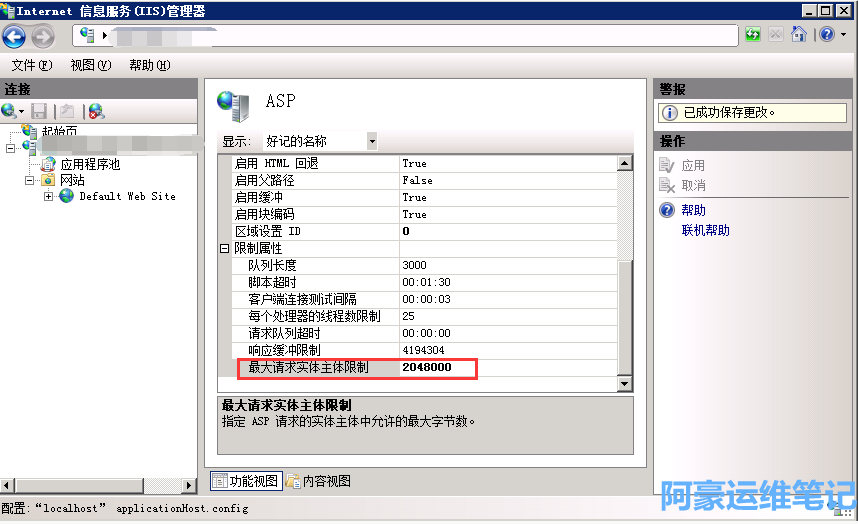
Task: Open the 视图 menu
Action: click(x=90, y=65)
